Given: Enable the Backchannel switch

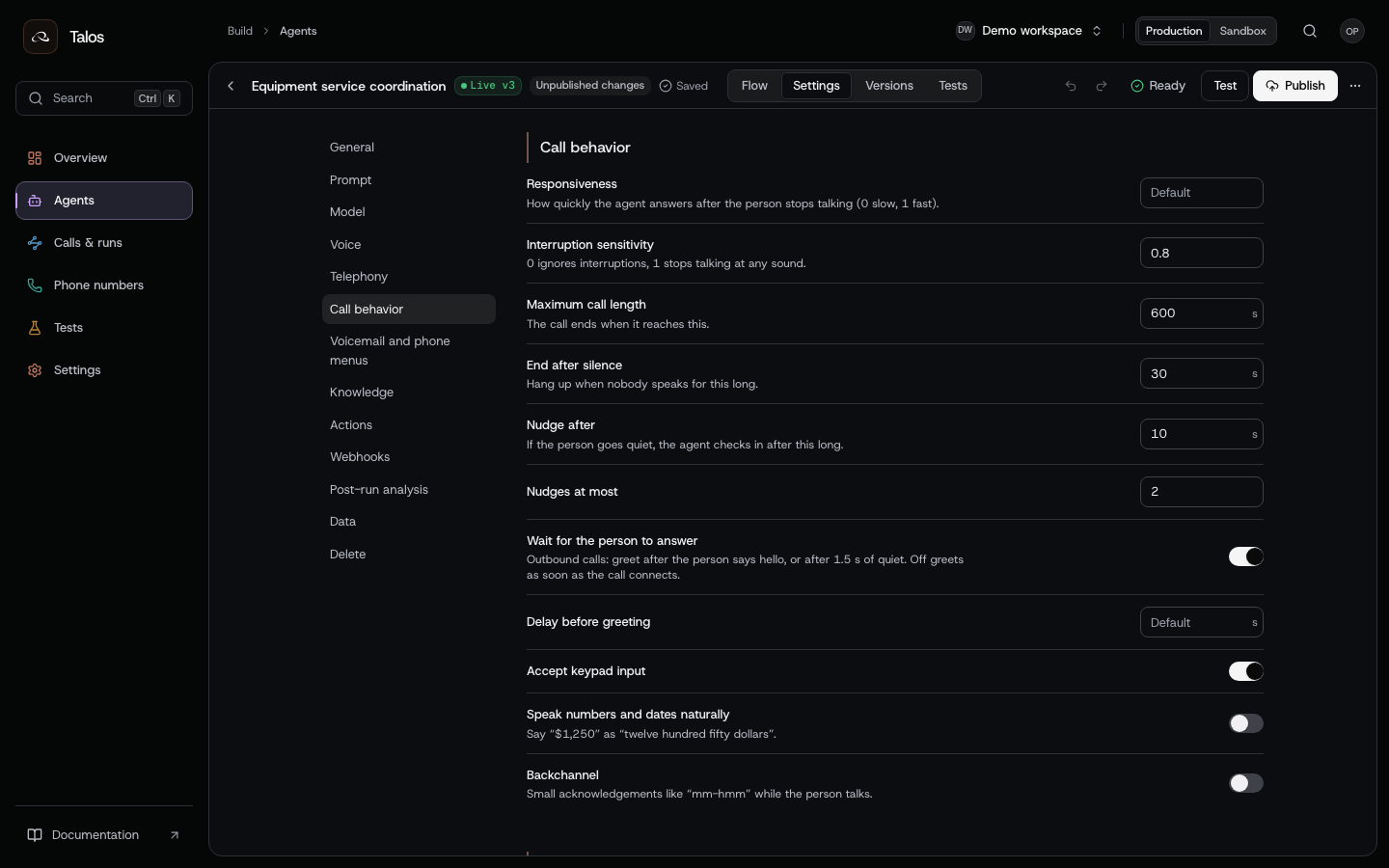Looking at the screenshot, I should [x=1245, y=783].
